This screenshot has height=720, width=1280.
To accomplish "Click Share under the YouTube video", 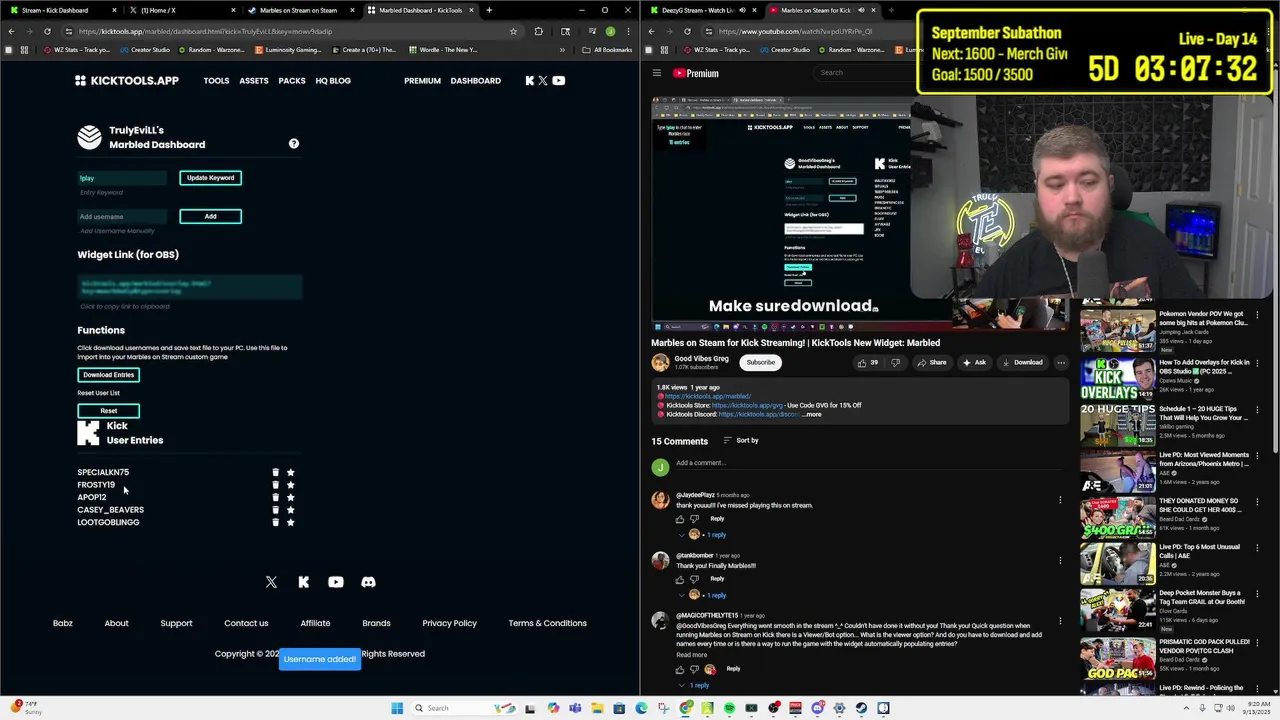I will 931,362.
